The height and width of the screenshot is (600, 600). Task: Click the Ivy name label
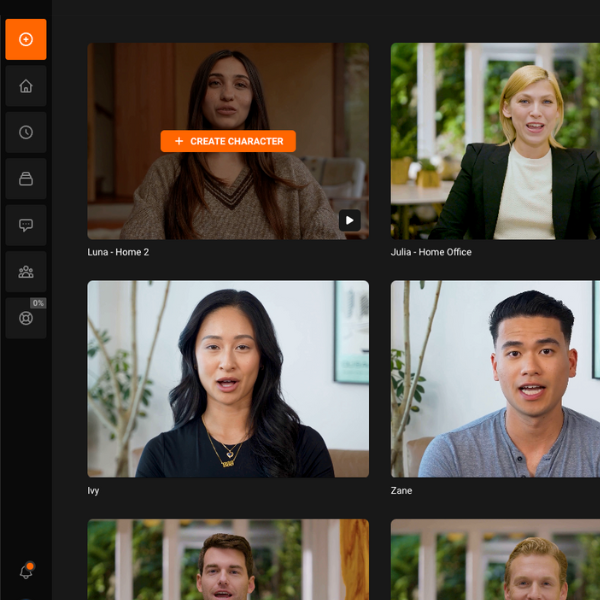pos(93,491)
